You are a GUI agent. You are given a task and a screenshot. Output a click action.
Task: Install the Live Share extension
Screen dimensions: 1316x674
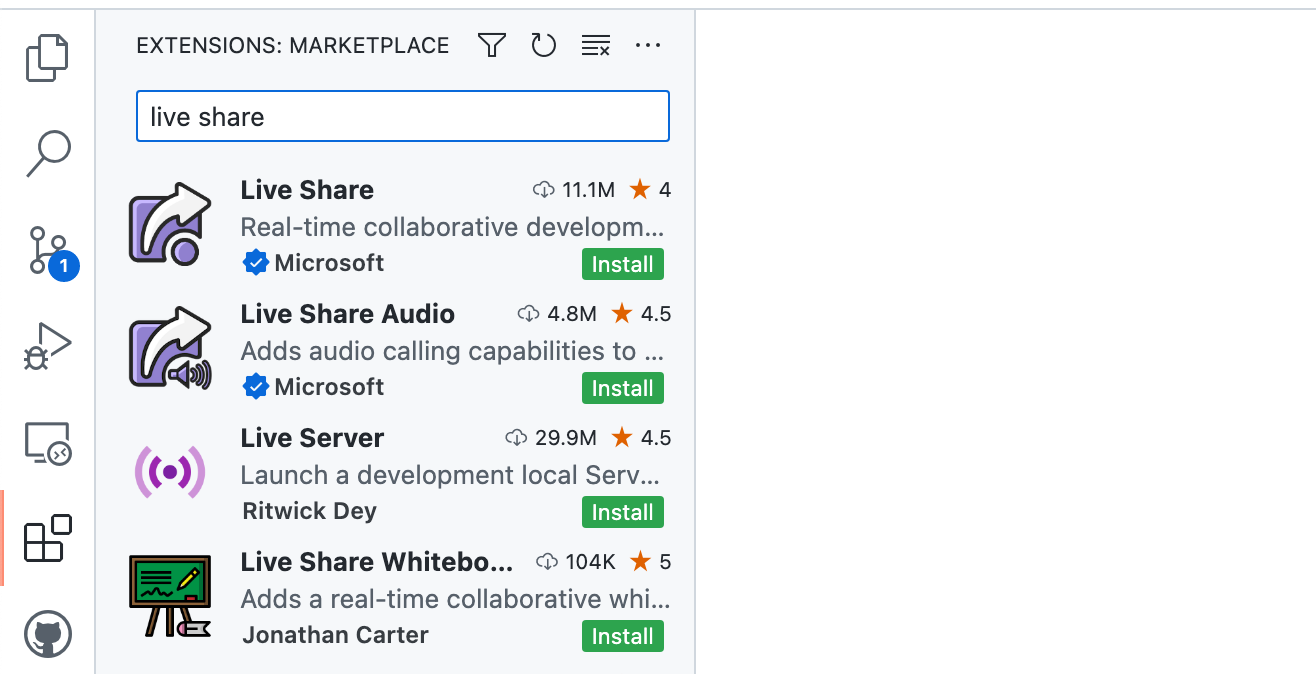pyautogui.click(x=622, y=264)
